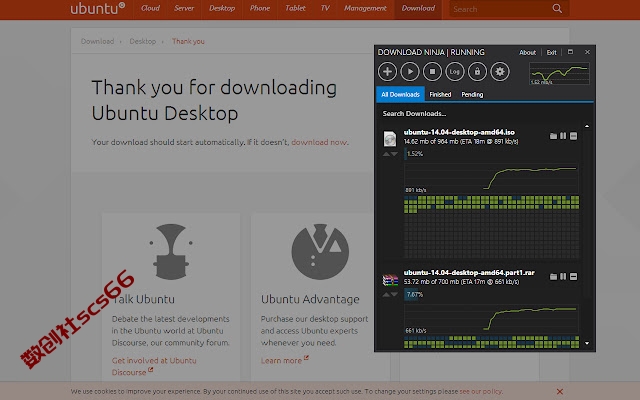640x400 pixels.
Task: Click the 891 kb/s speed graph
Action: 491,178
